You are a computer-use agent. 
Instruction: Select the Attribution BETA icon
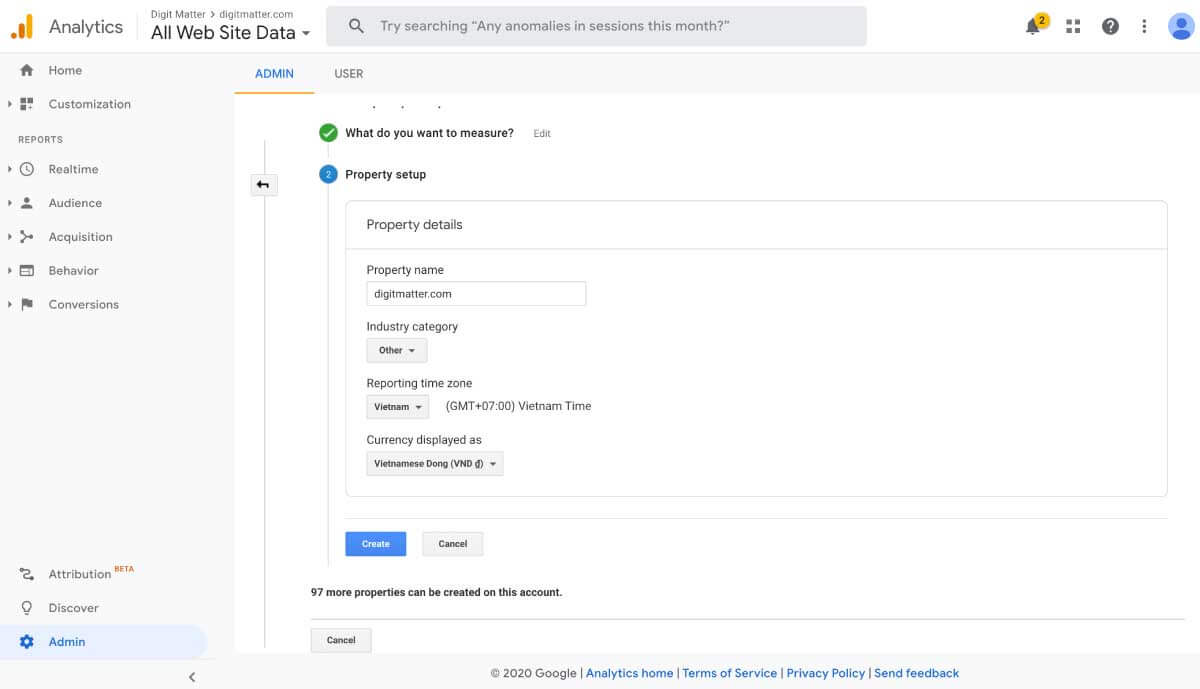coord(25,573)
